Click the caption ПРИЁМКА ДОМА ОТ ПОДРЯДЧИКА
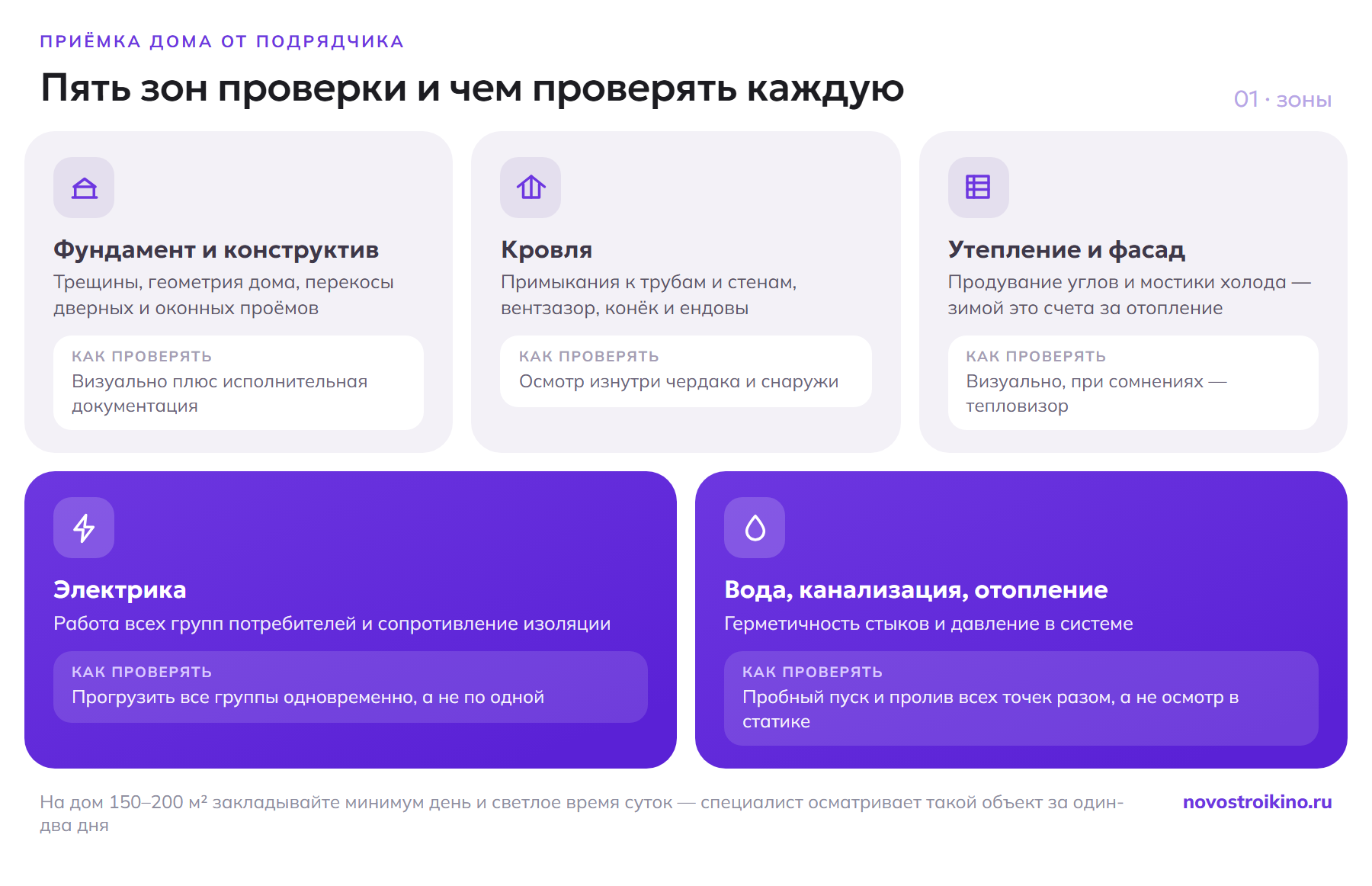1372x886 pixels. click(x=222, y=42)
